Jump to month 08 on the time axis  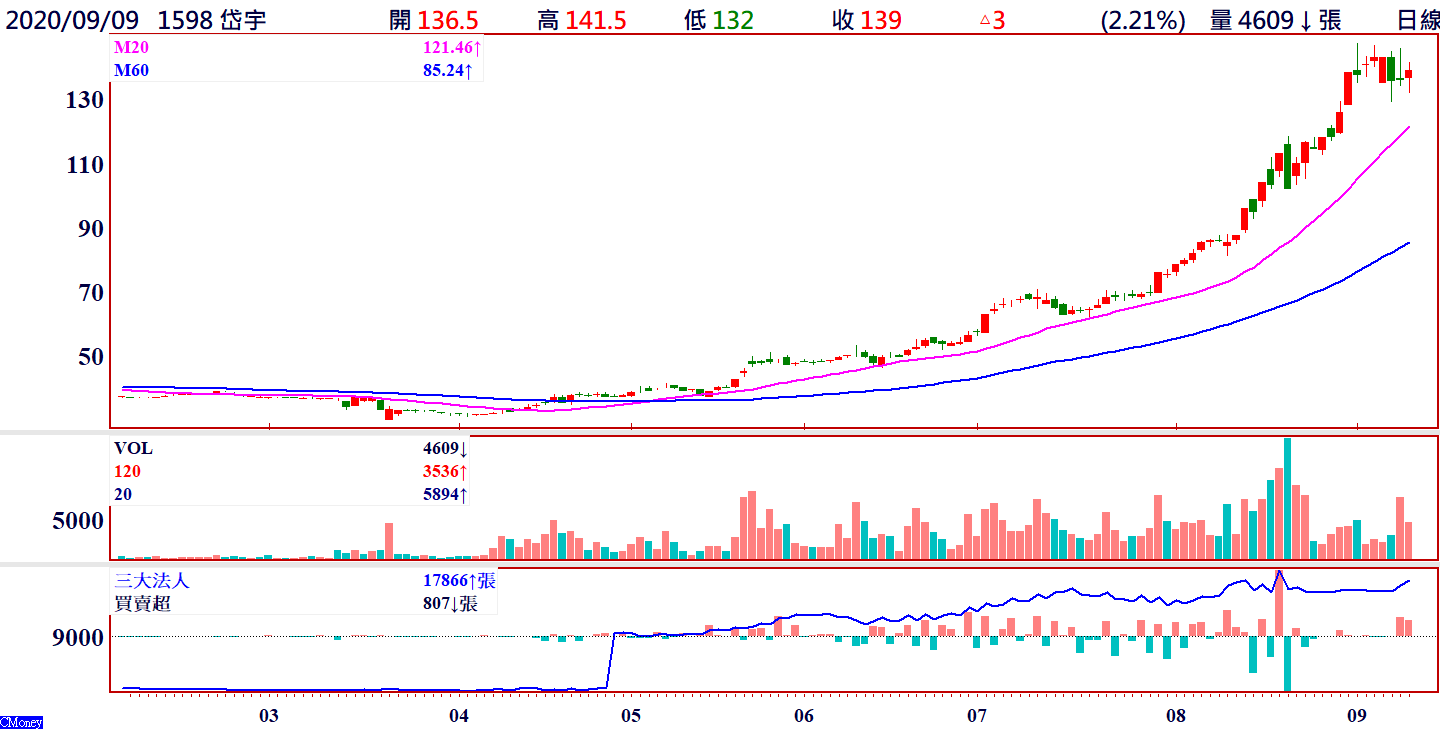(x=1176, y=716)
